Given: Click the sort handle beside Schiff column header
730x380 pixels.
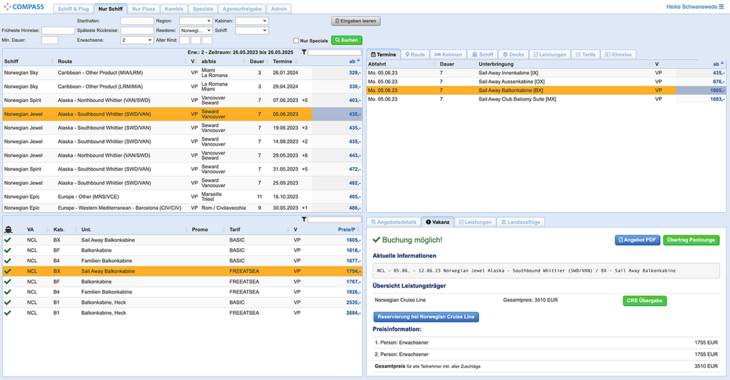Looking at the screenshot, I should [x=52, y=61].
